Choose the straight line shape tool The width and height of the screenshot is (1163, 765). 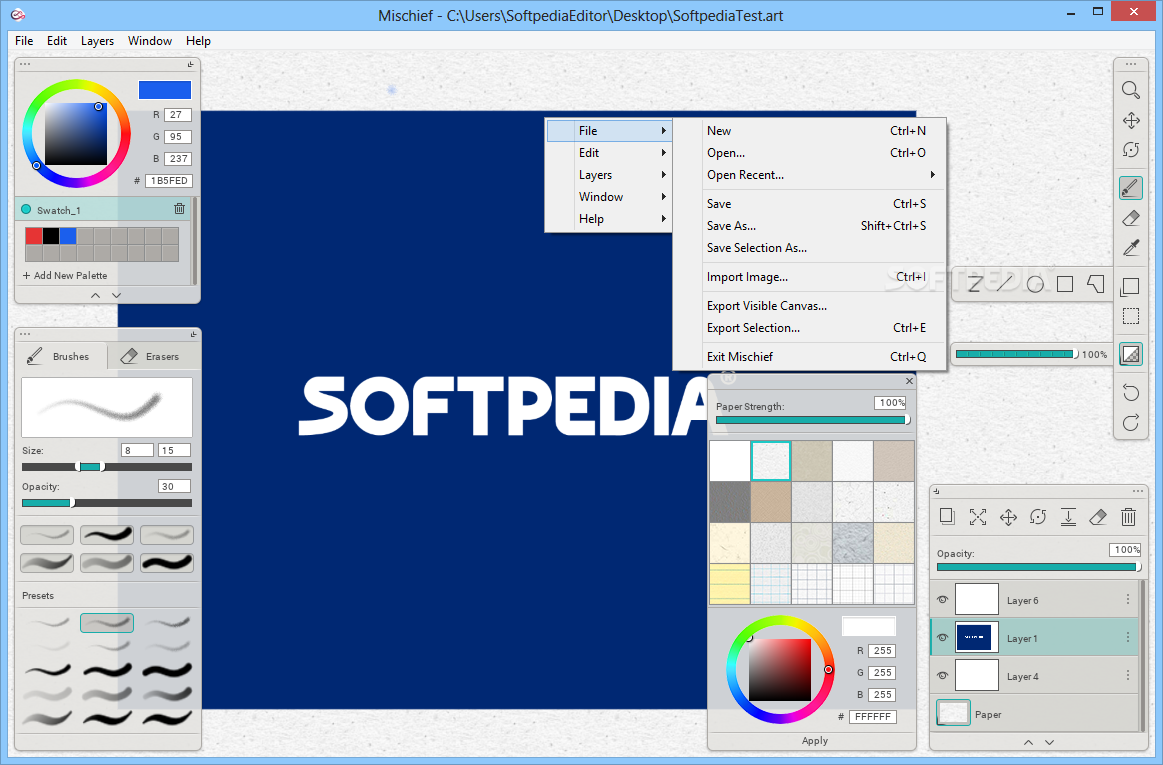tap(1004, 284)
